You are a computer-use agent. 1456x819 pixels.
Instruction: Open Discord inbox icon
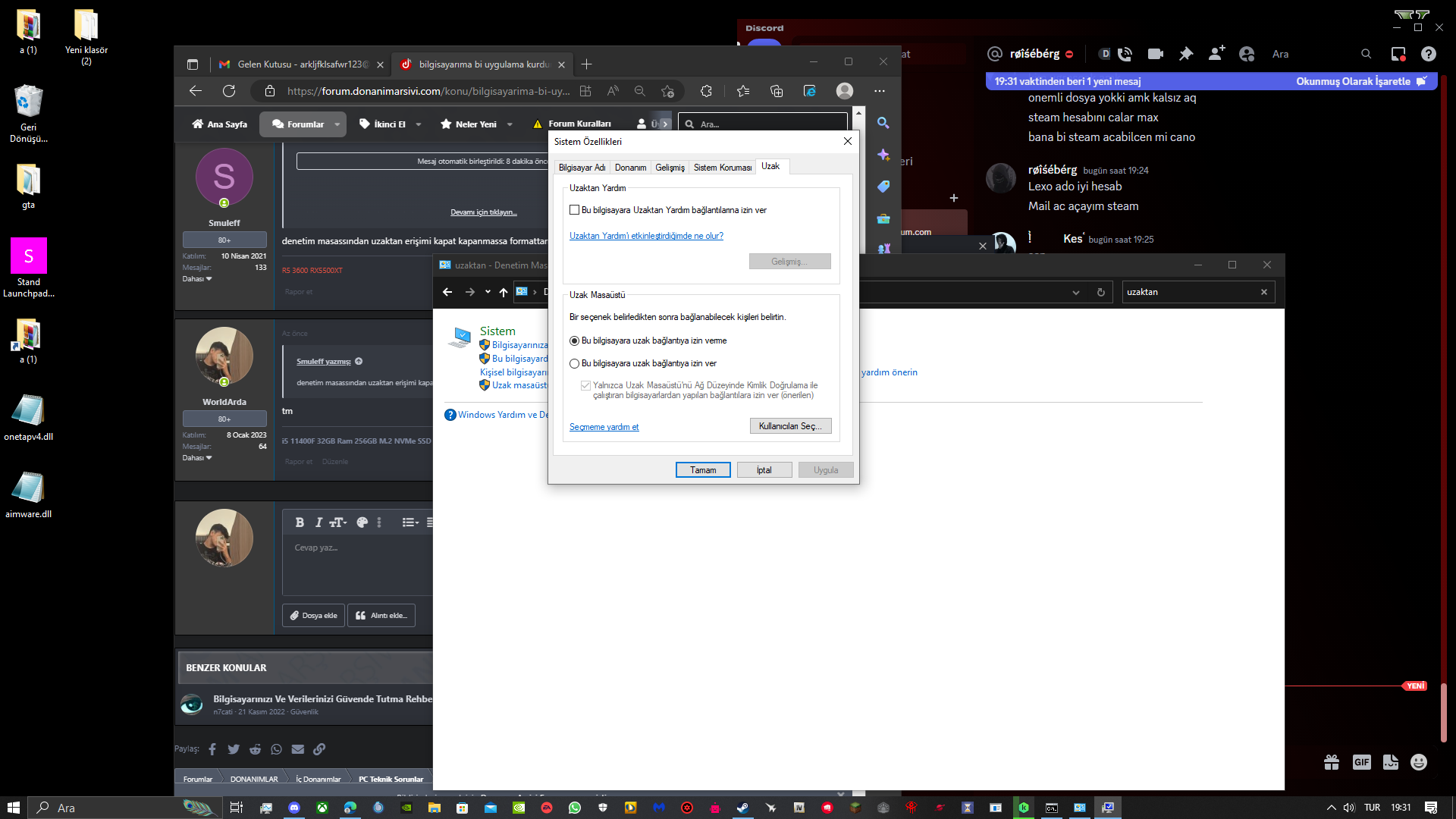coord(1398,54)
